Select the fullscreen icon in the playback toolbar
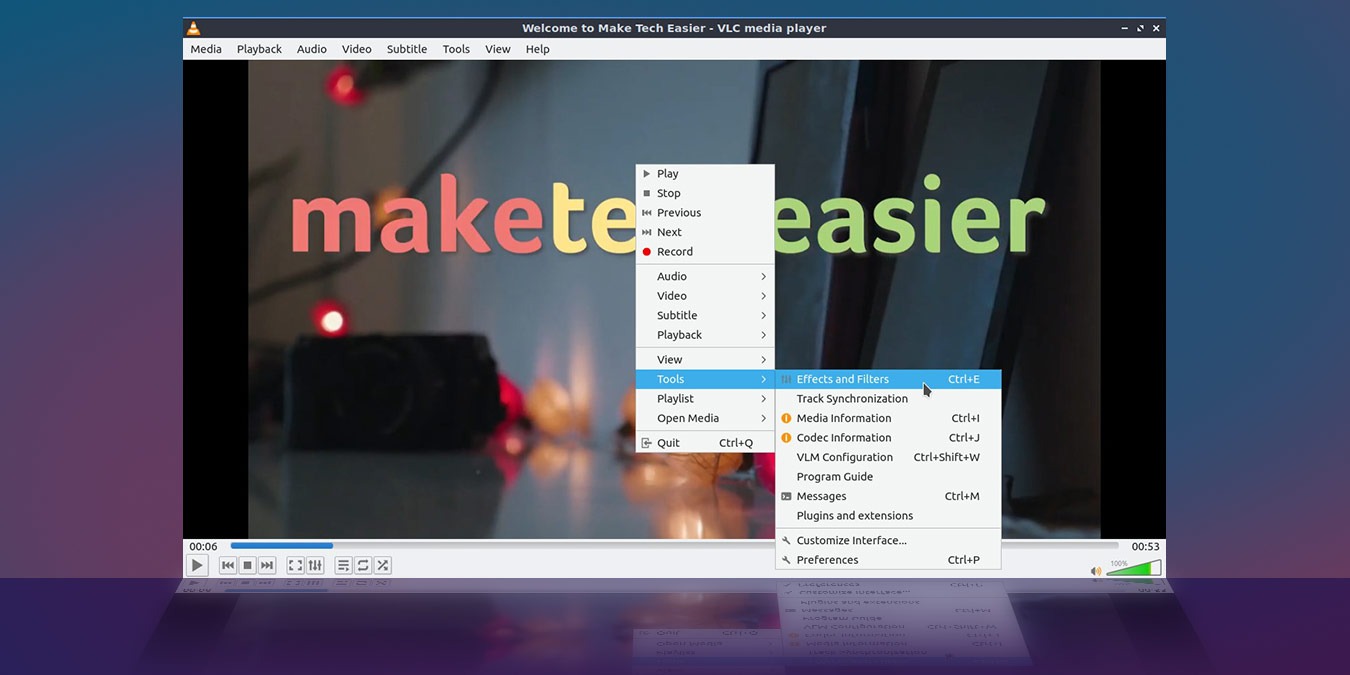The width and height of the screenshot is (1350, 675). pos(295,565)
